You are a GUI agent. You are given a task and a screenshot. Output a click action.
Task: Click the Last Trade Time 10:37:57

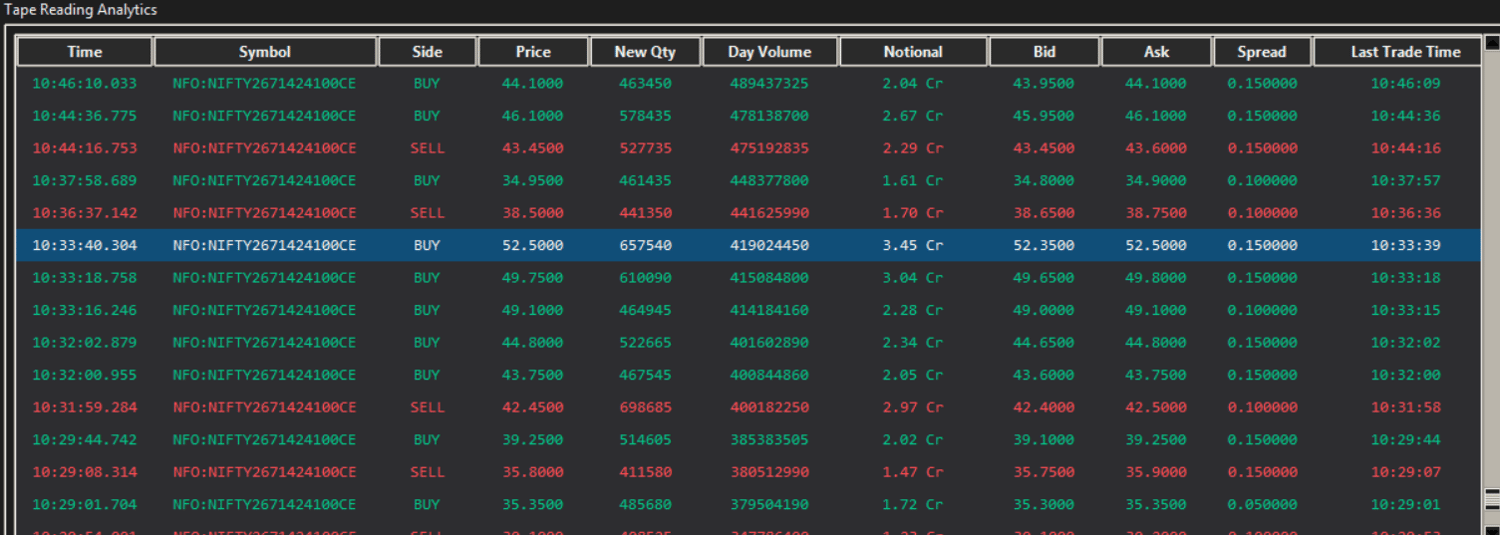pyautogui.click(x=1405, y=181)
